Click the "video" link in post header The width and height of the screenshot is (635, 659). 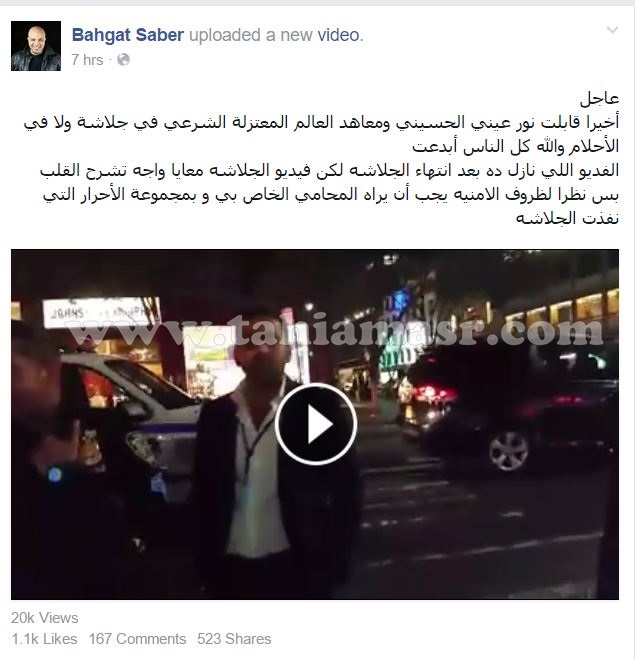tap(340, 35)
